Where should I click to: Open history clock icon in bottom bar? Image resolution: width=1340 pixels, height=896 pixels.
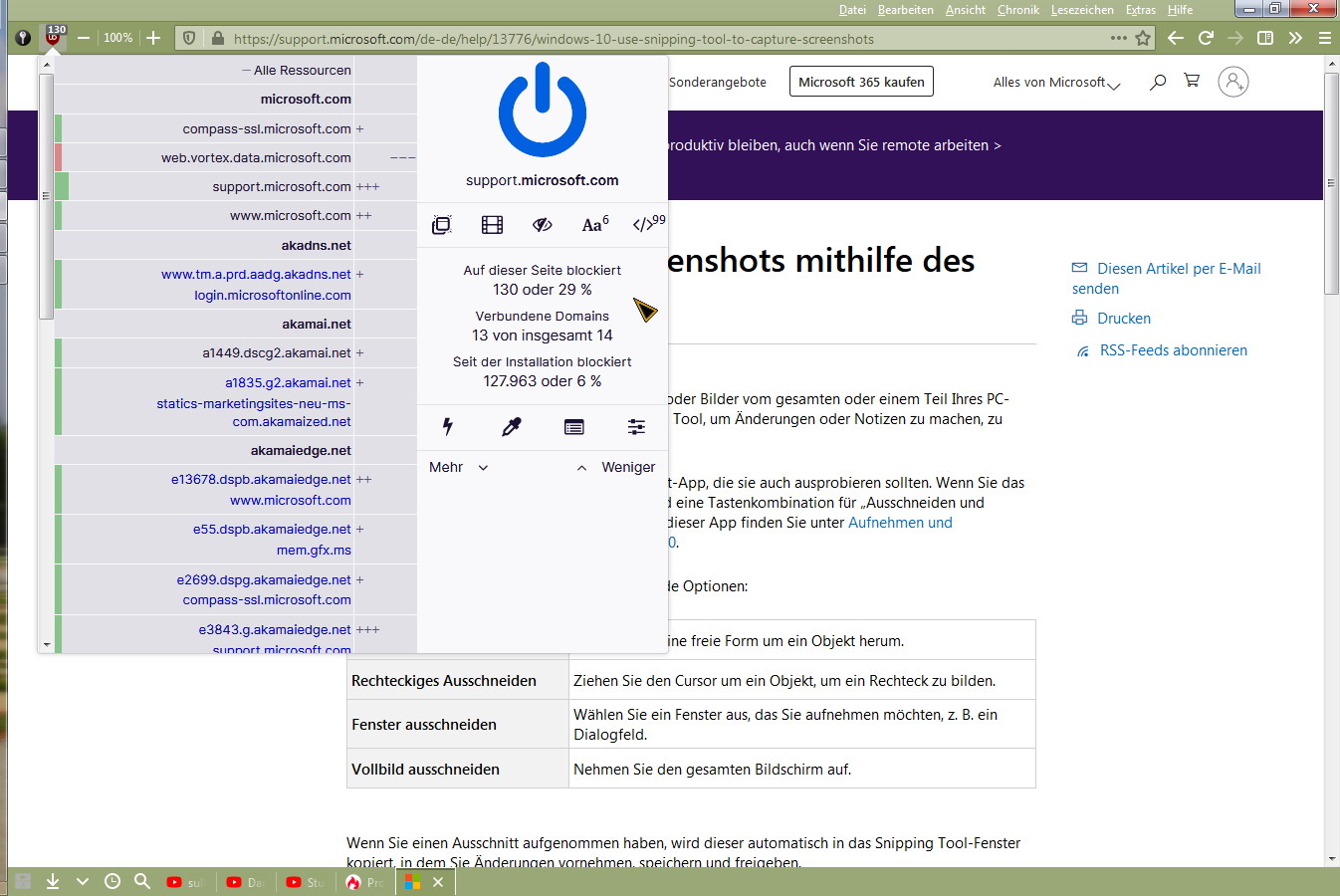(x=112, y=881)
